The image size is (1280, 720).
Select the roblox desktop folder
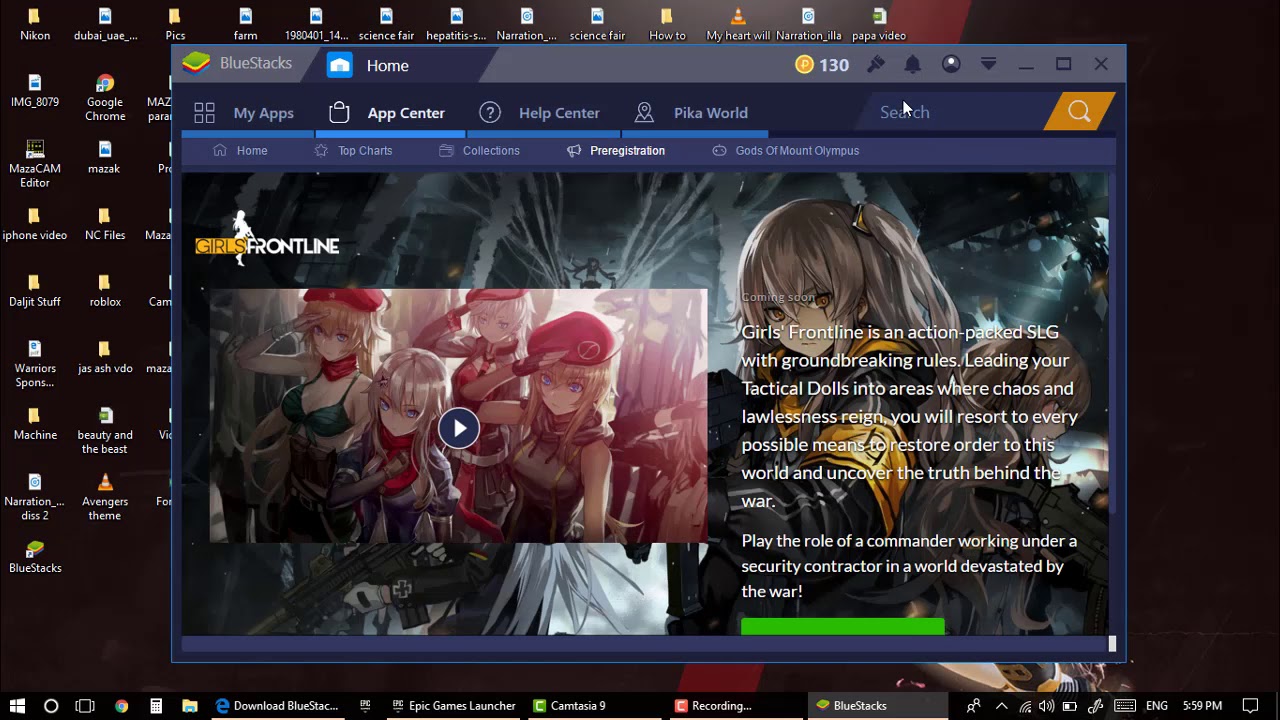pyautogui.click(x=105, y=290)
